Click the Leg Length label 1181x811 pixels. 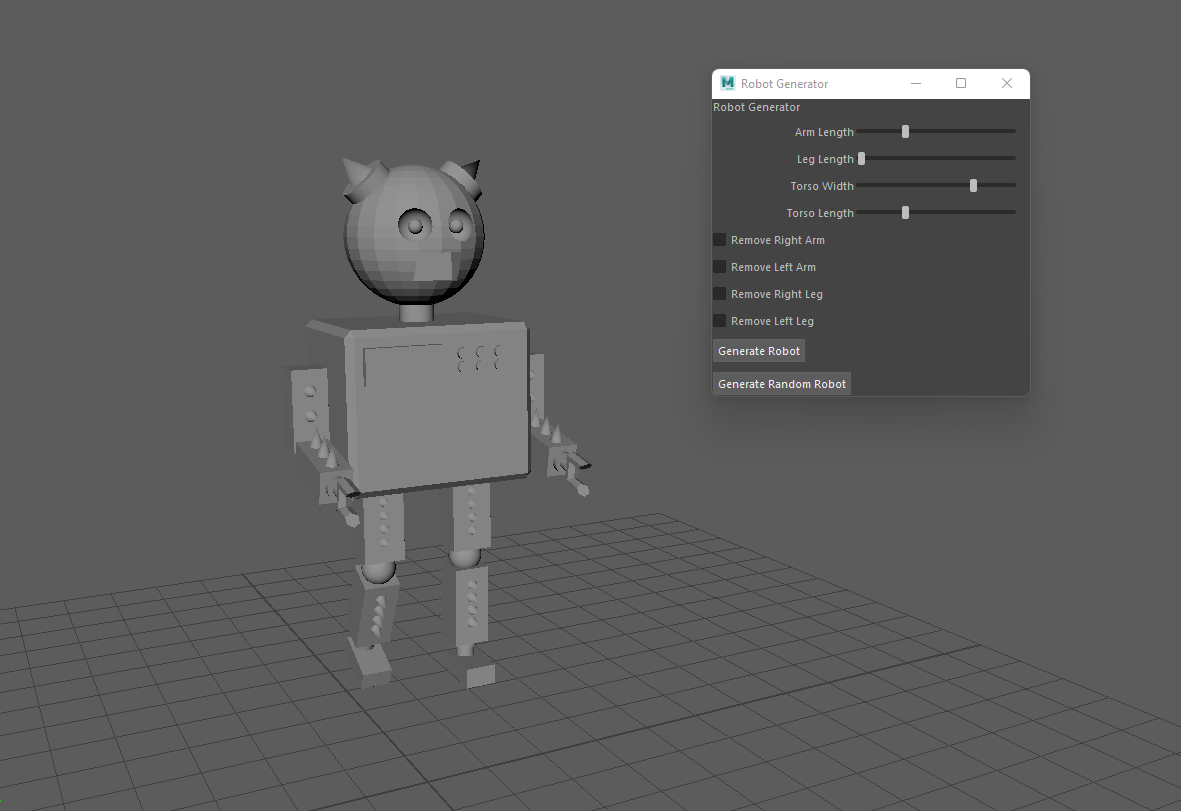click(825, 159)
